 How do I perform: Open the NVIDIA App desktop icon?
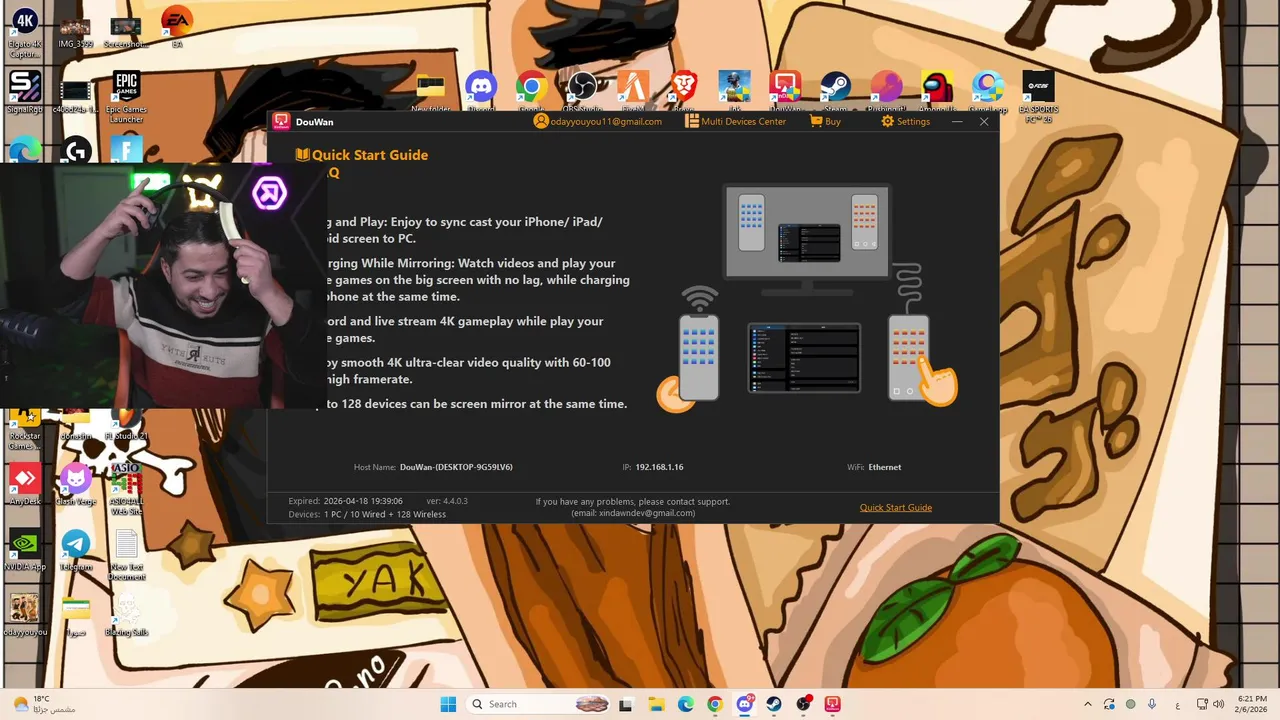coord(24,550)
